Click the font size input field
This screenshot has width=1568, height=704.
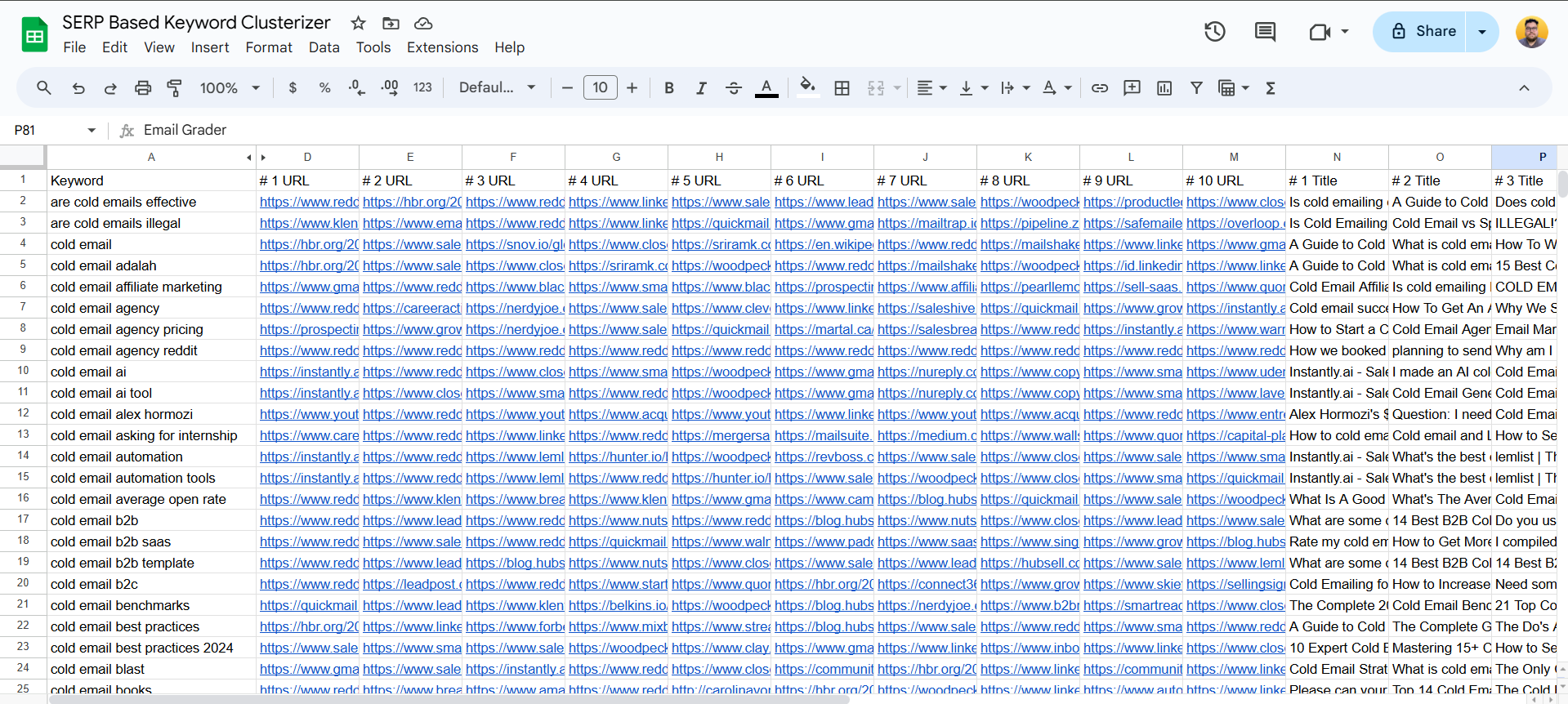click(600, 88)
